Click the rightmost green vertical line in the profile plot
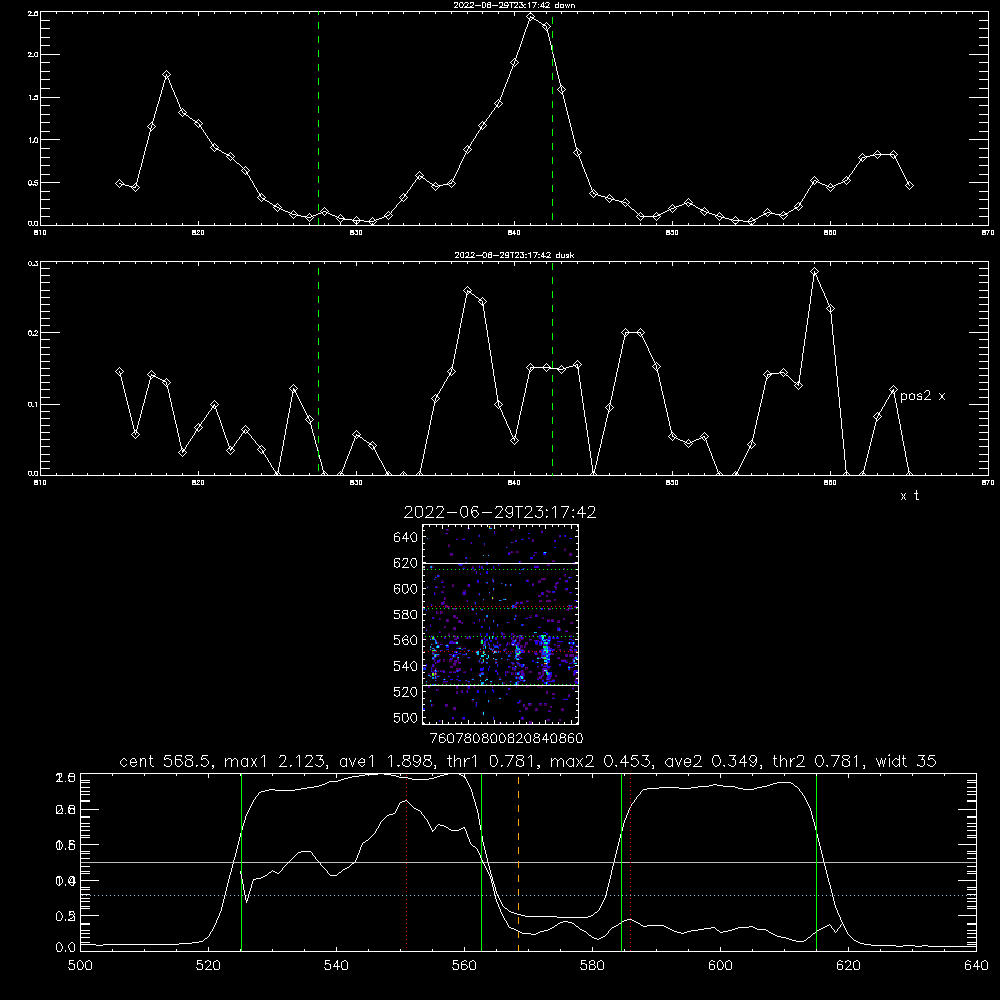Image resolution: width=1000 pixels, height=1000 pixels. tap(816, 862)
